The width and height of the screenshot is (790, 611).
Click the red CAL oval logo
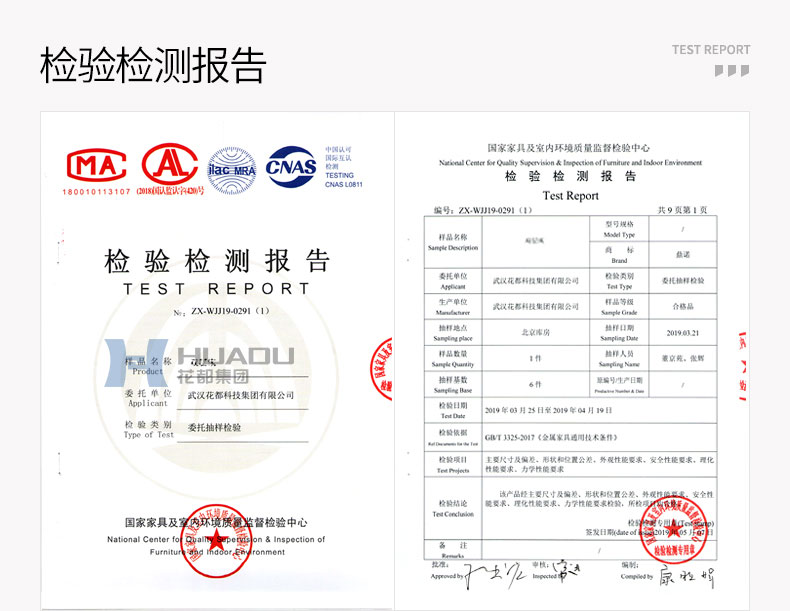tap(170, 164)
